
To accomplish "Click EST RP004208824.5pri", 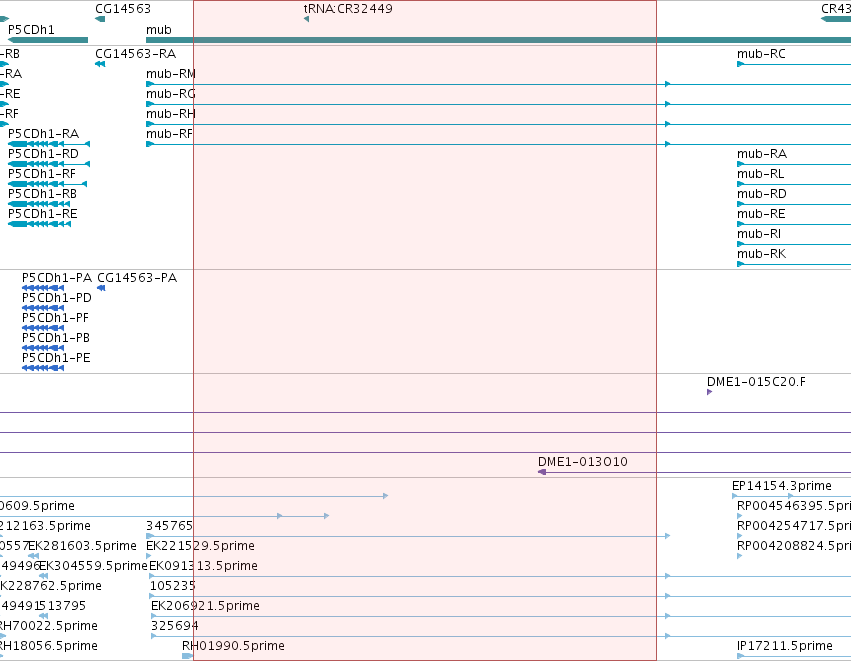I will (793, 546).
